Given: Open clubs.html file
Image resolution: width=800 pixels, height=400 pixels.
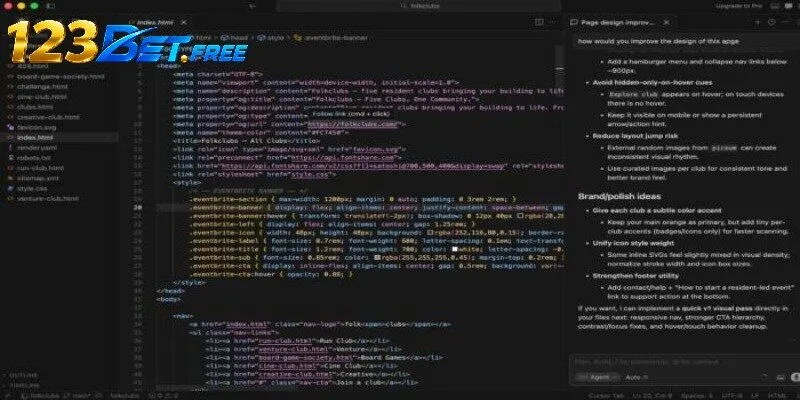Looking at the screenshot, I should tap(35, 107).
